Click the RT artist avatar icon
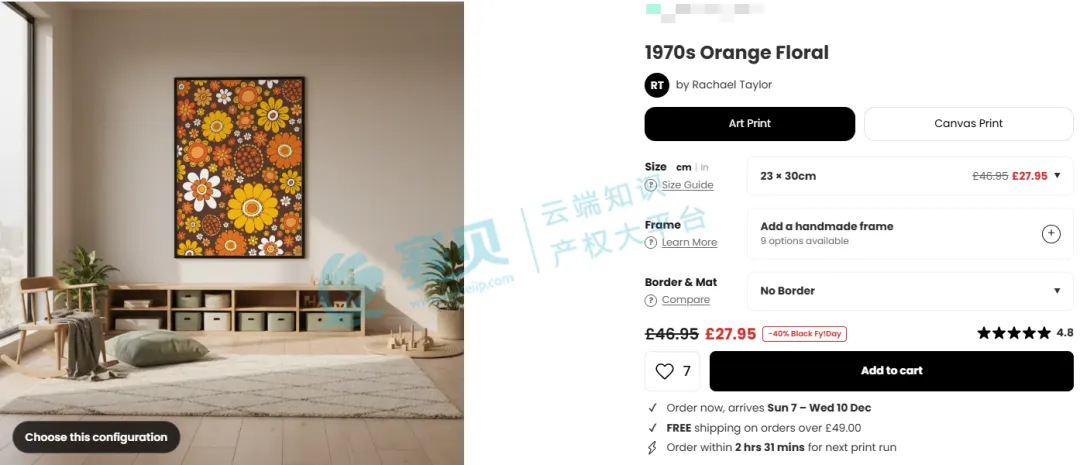This screenshot has width=1080, height=465. (656, 85)
